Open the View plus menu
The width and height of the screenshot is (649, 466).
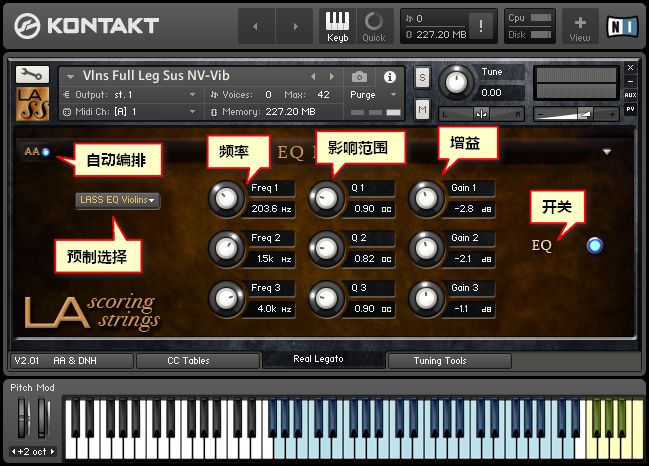(x=580, y=27)
